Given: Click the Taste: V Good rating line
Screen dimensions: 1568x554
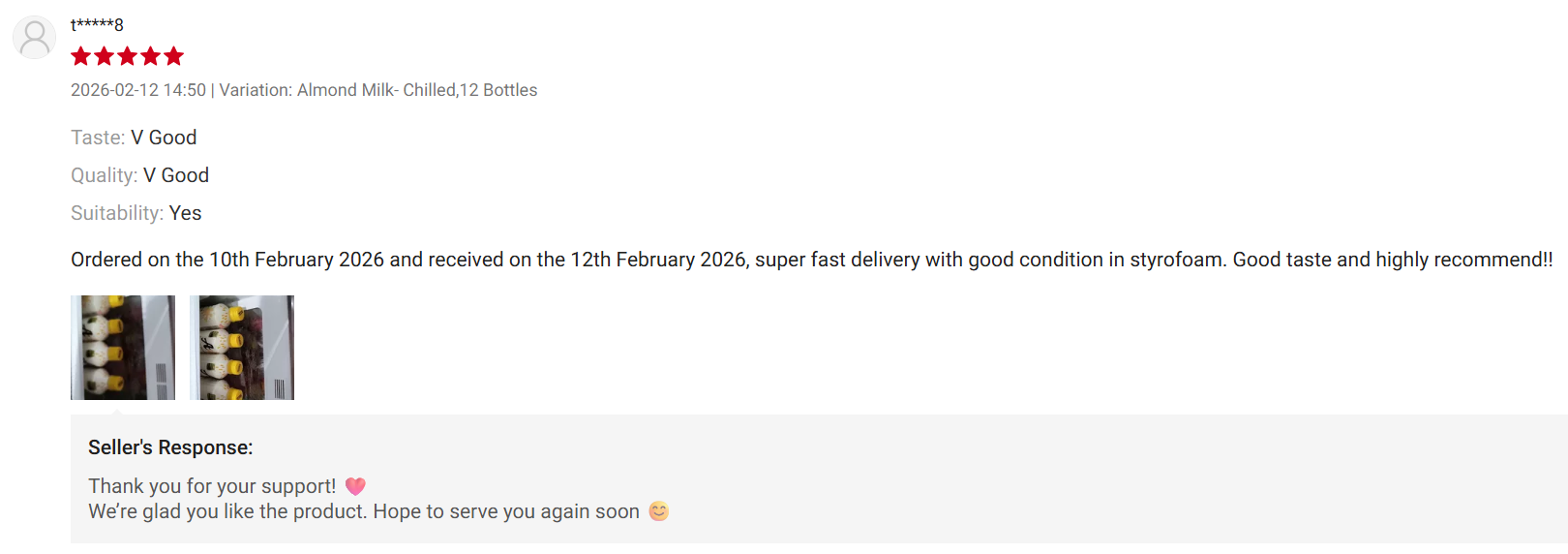Looking at the screenshot, I should point(134,138).
